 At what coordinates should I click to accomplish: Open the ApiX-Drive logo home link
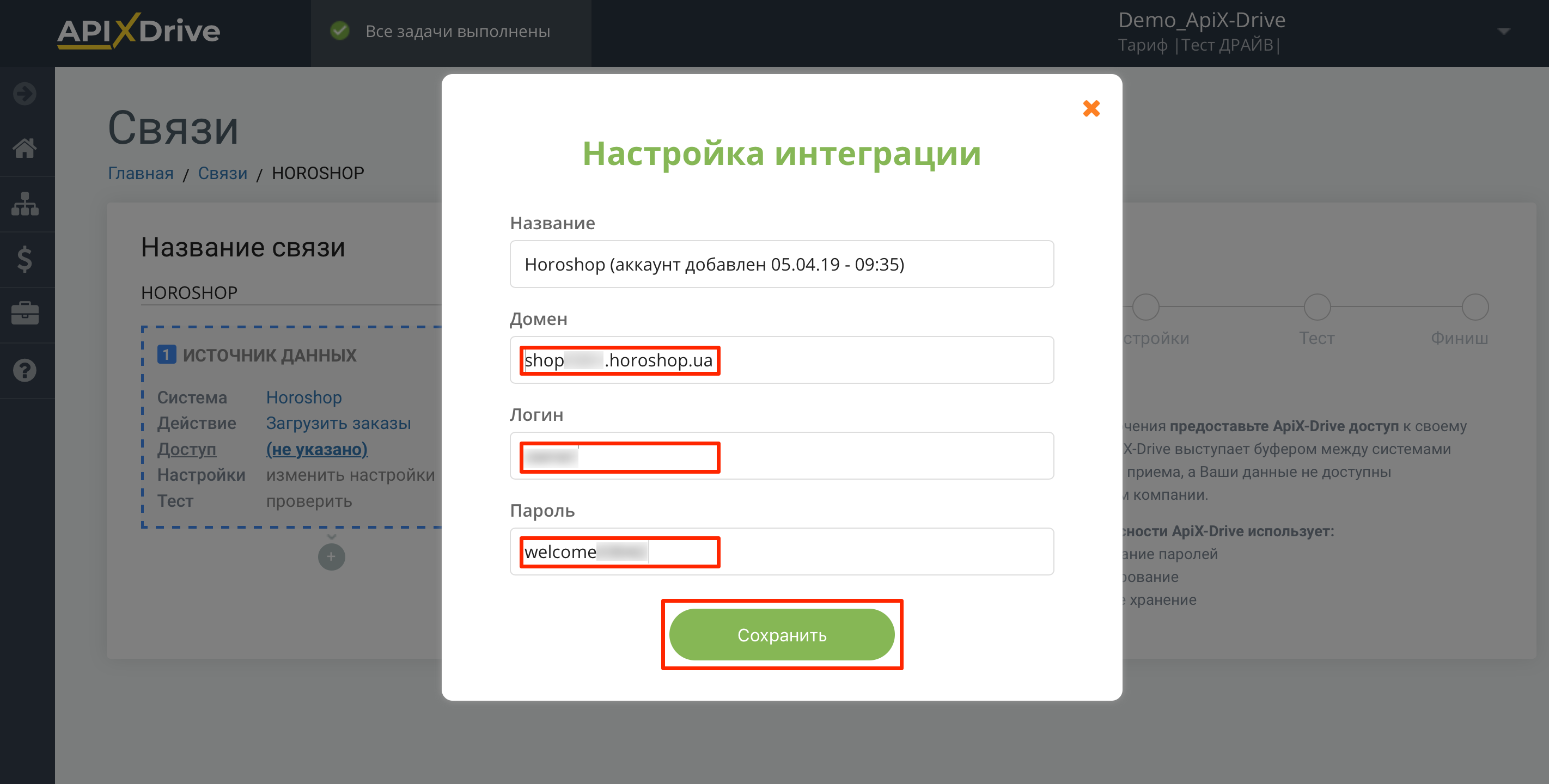pos(138,30)
